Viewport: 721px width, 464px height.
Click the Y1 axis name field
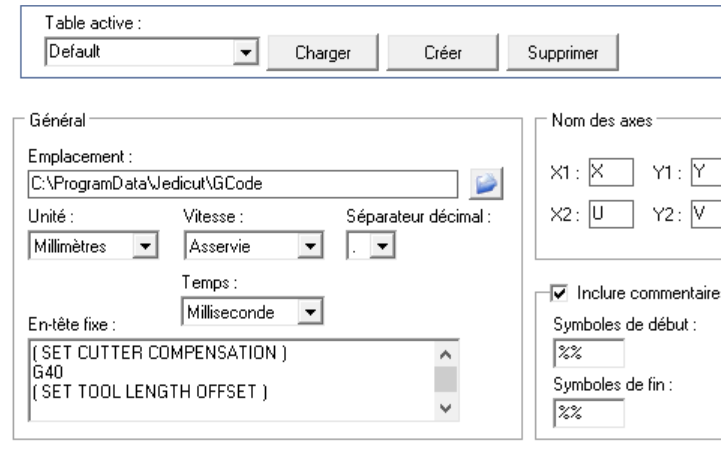(x=706, y=172)
